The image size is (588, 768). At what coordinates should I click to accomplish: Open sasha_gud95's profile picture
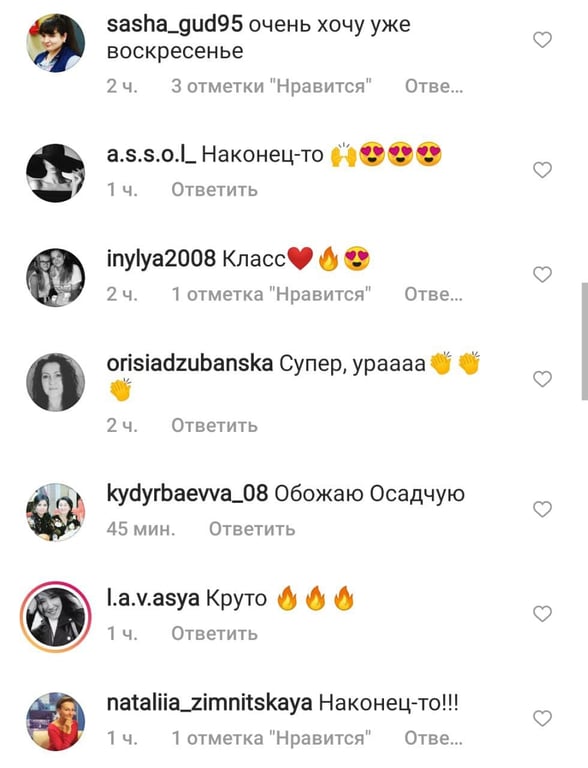click(55, 43)
